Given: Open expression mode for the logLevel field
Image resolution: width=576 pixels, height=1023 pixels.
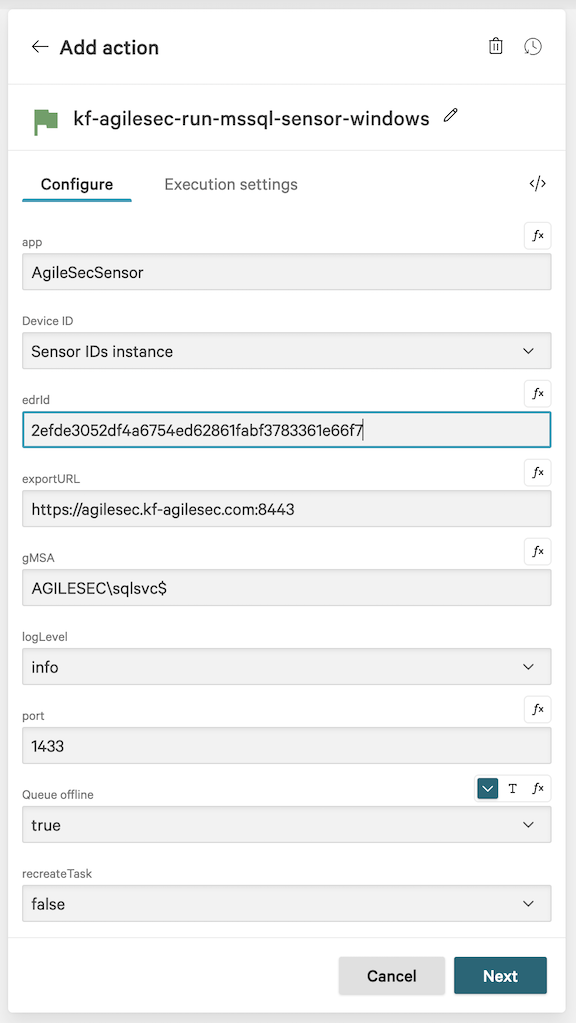Looking at the screenshot, I should pos(537,630).
